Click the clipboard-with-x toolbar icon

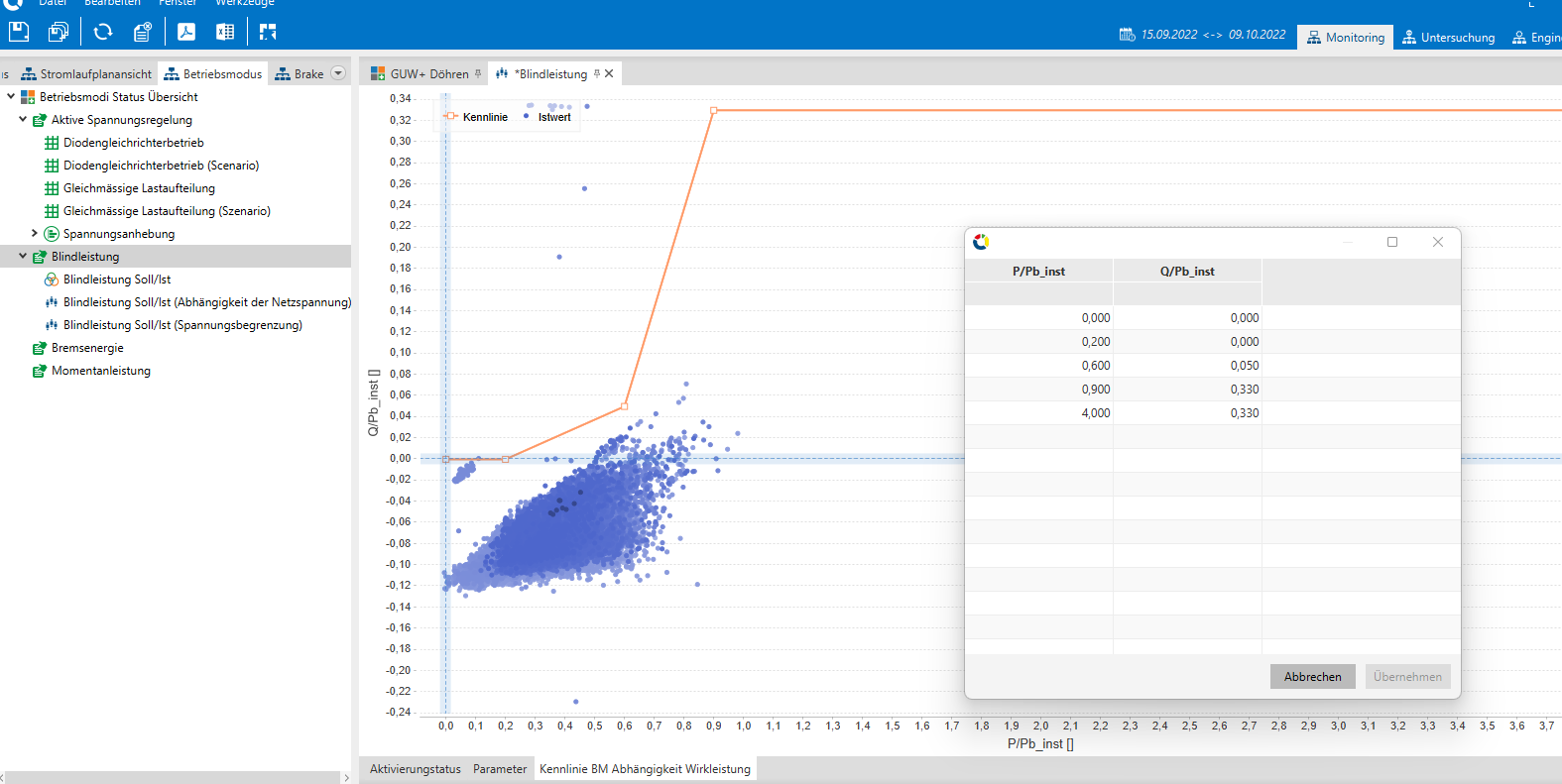tap(143, 32)
